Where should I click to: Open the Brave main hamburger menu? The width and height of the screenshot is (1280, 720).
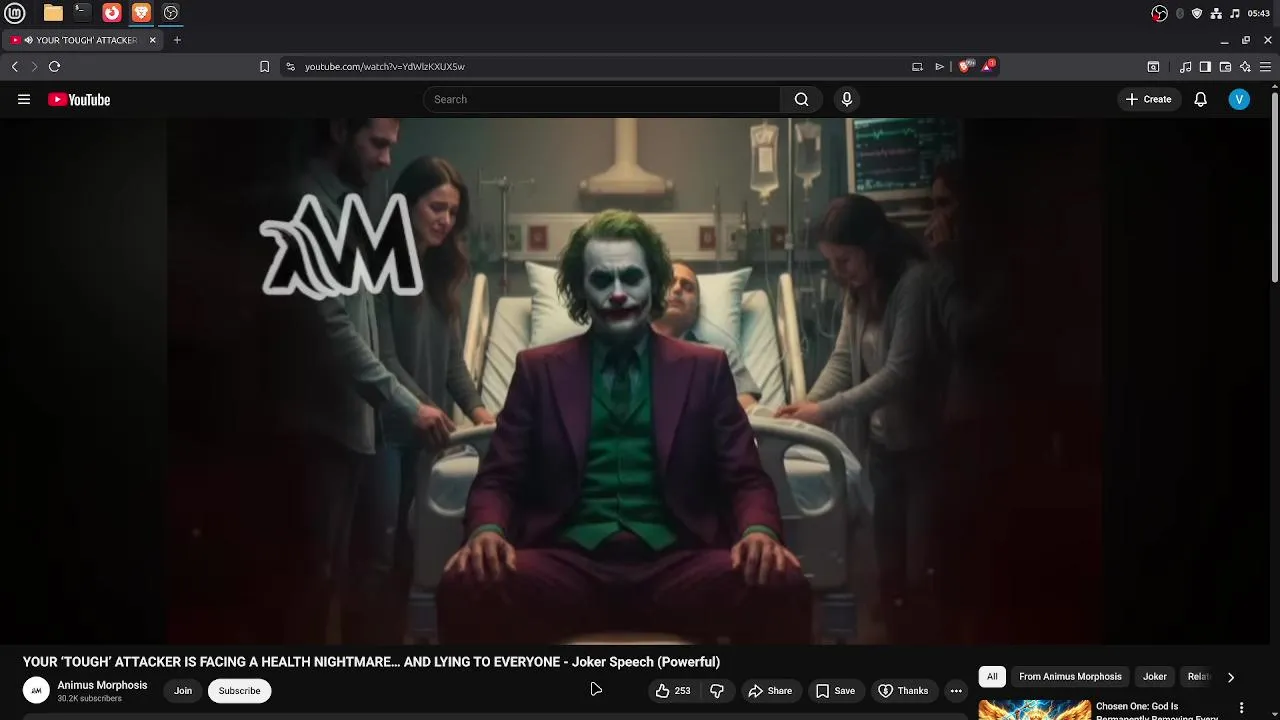click(x=1265, y=67)
